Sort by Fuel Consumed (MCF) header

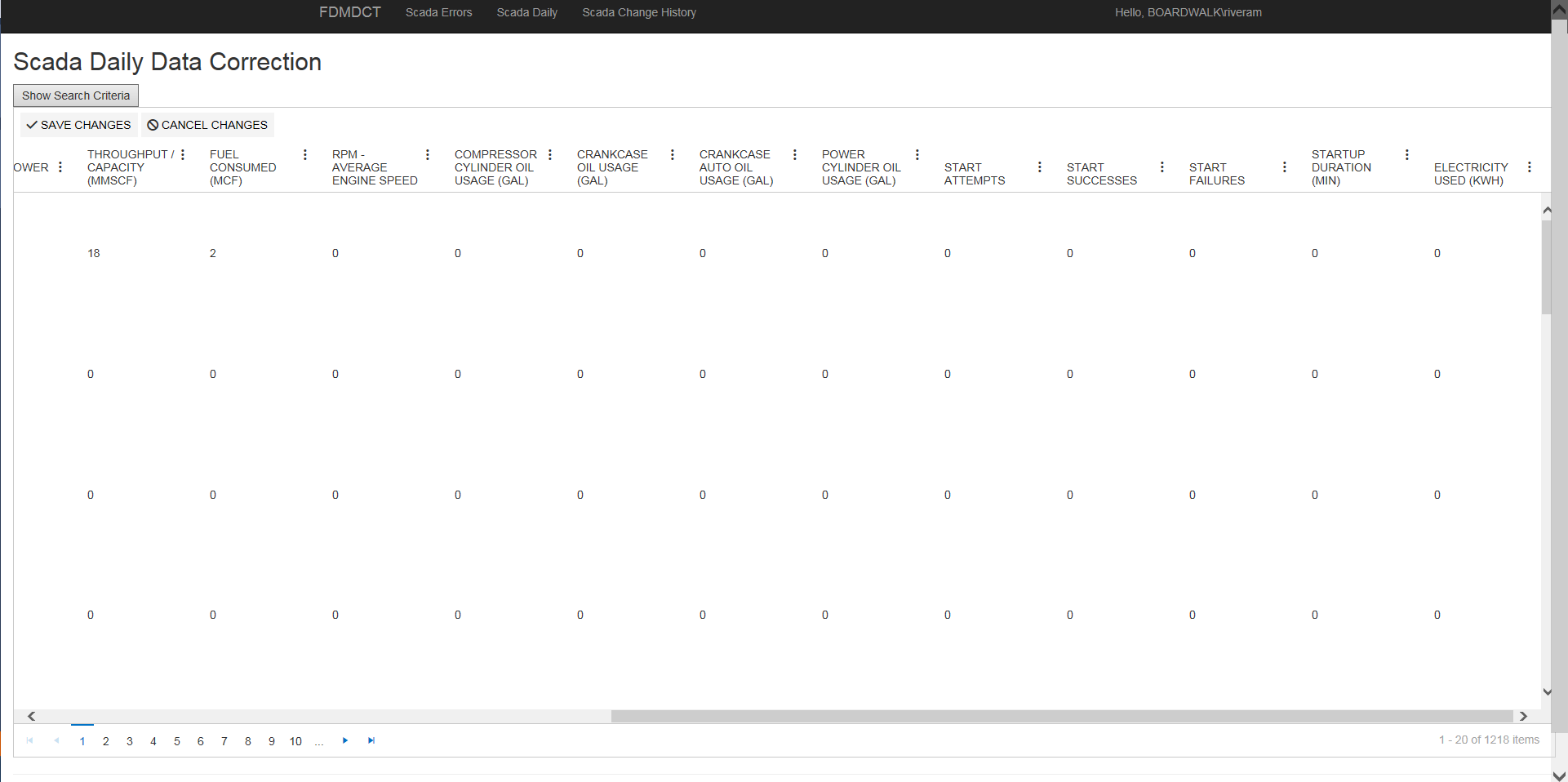coord(242,167)
